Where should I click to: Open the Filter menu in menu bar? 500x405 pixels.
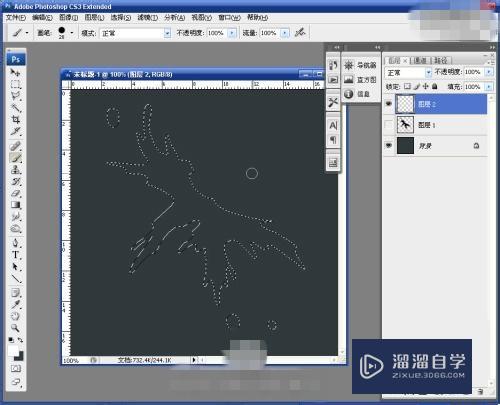pos(147,17)
